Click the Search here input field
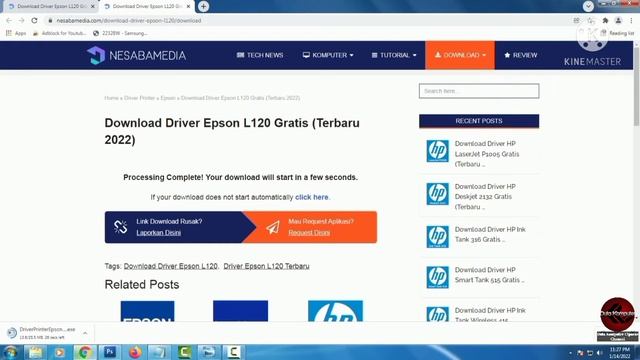The image size is (640, 360). [x=479, y=91]
